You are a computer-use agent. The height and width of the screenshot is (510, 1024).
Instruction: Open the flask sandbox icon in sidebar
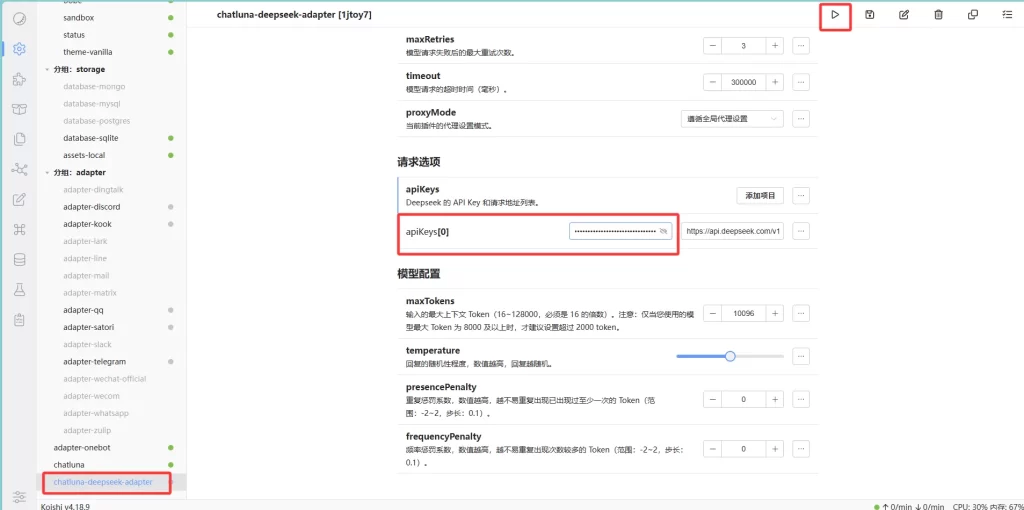pyautogui.click(x=19, y=289)
